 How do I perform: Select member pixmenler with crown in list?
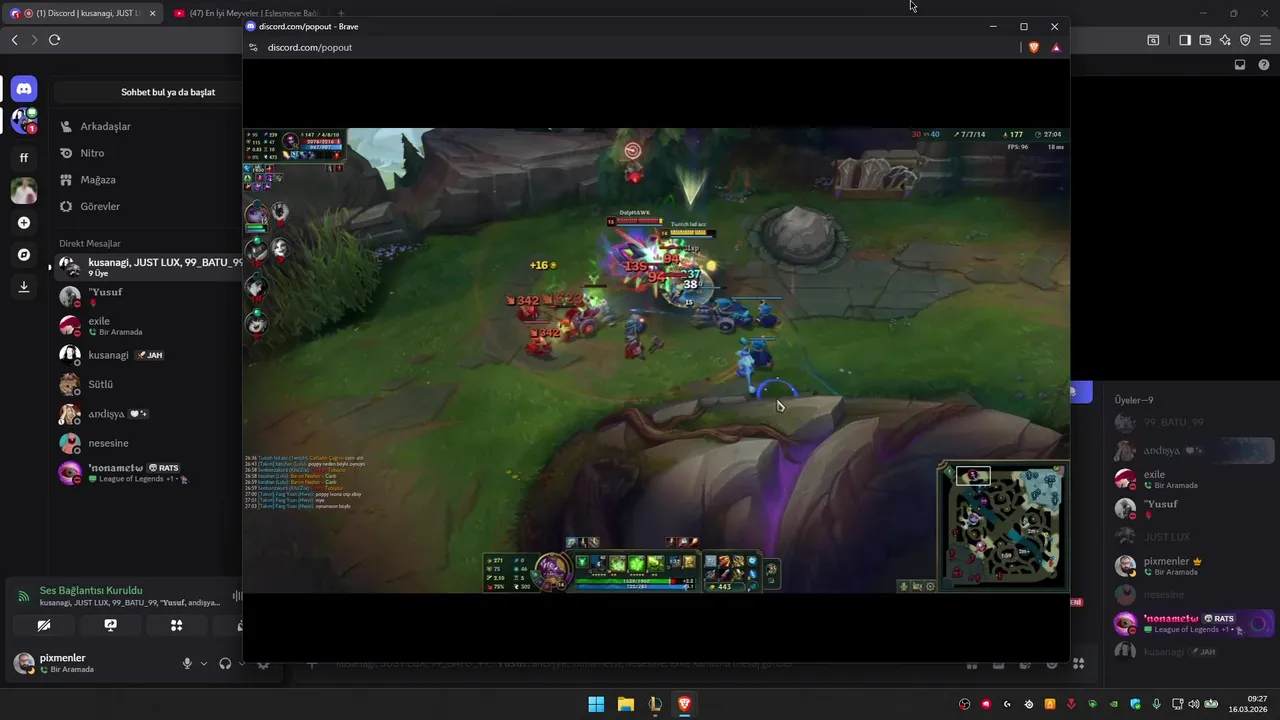(x=1194, y=566)
